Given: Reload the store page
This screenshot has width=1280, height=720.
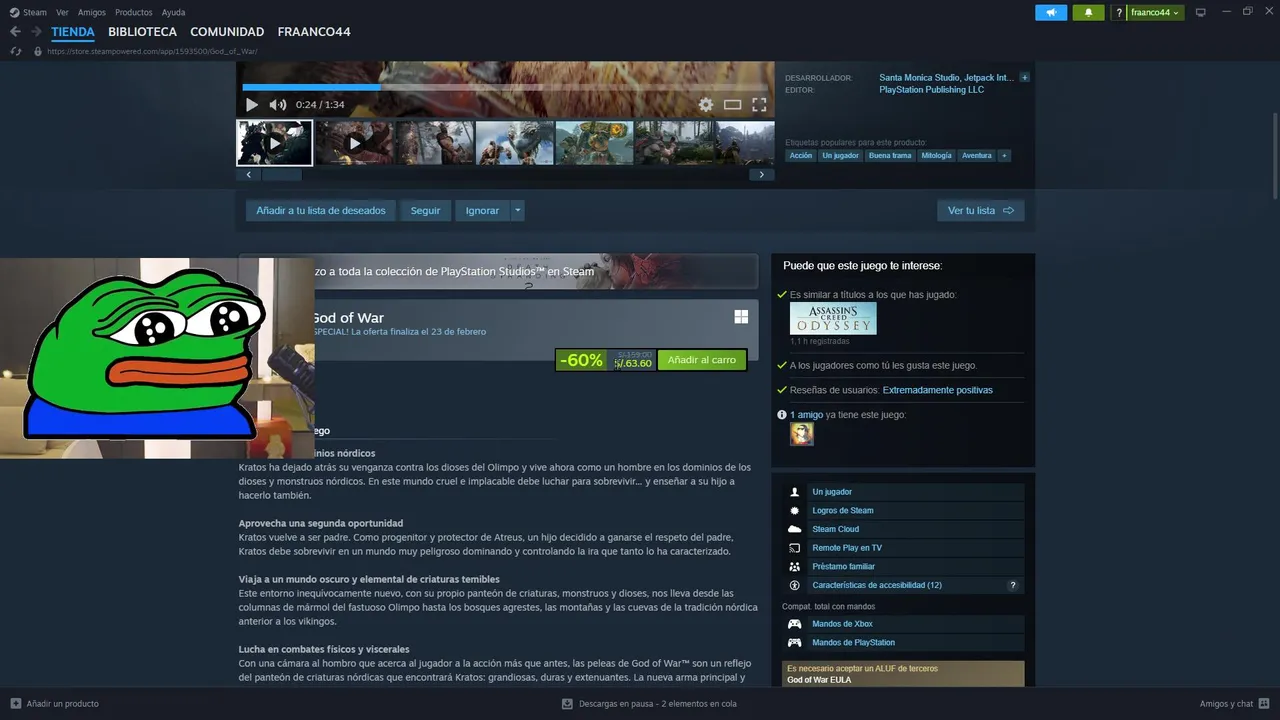Looking at the screenshot, I should click(16, 51).
